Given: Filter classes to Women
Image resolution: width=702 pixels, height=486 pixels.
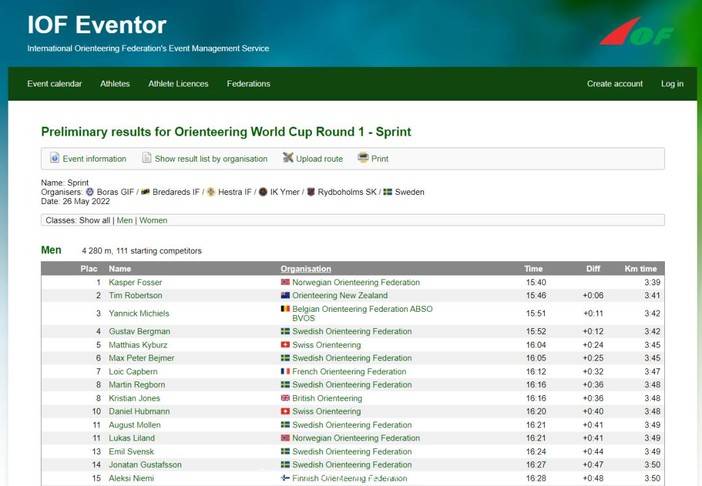Looking at the screenshot, I should (x=153, y=220).
